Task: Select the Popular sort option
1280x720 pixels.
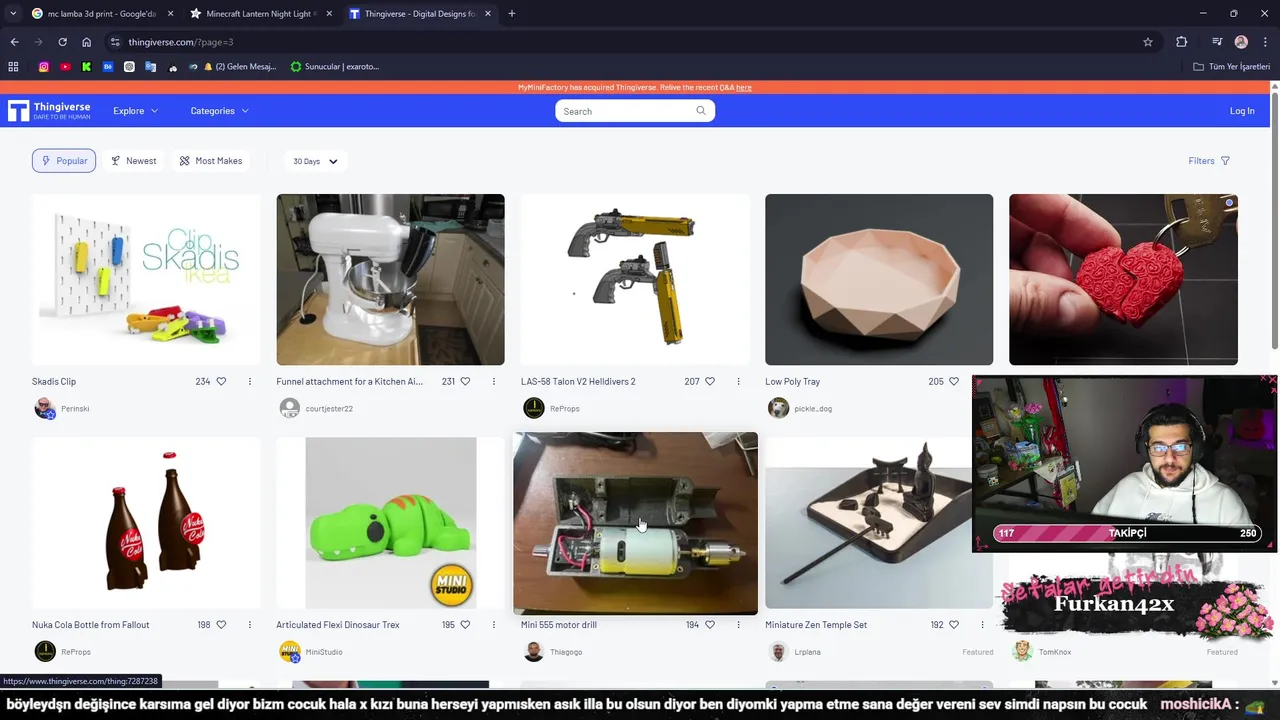Action: click(64, 161)
